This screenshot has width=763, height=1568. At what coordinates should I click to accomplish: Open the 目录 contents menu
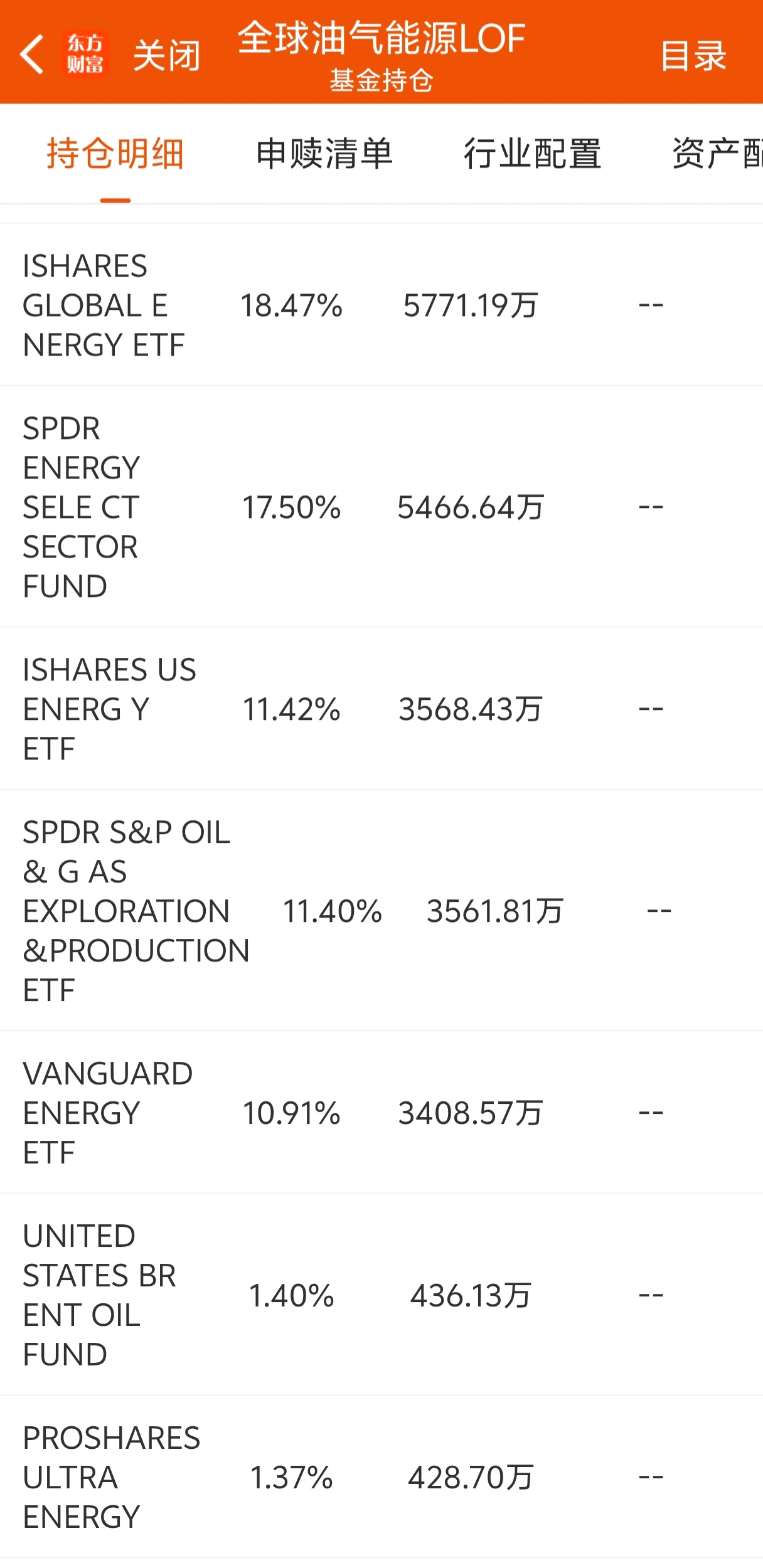[693, 56]
